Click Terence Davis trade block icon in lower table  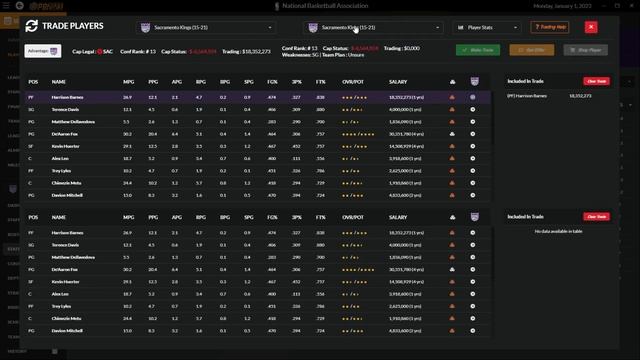point(452,245)
